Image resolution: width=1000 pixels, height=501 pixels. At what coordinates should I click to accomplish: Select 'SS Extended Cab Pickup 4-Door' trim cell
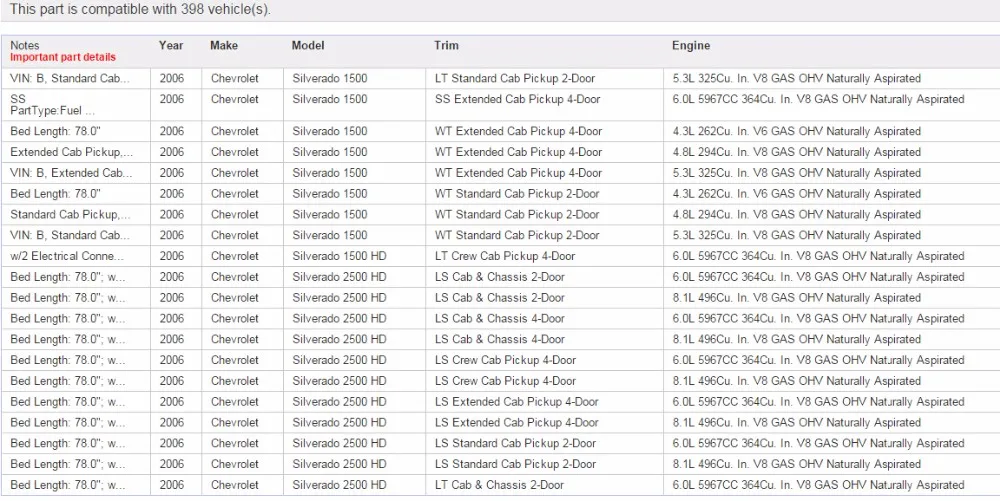pyautogui.click(x=517, y=99)
